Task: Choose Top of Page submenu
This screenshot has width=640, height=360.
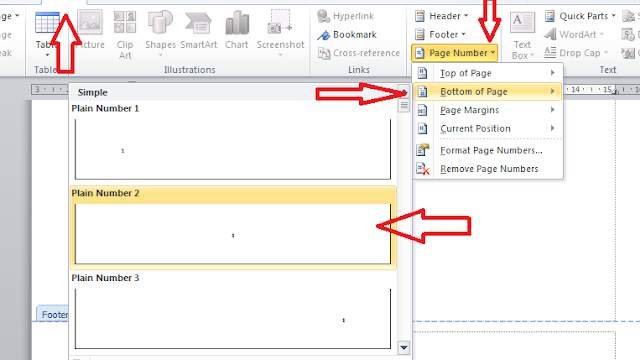Action: coord(488,73)
